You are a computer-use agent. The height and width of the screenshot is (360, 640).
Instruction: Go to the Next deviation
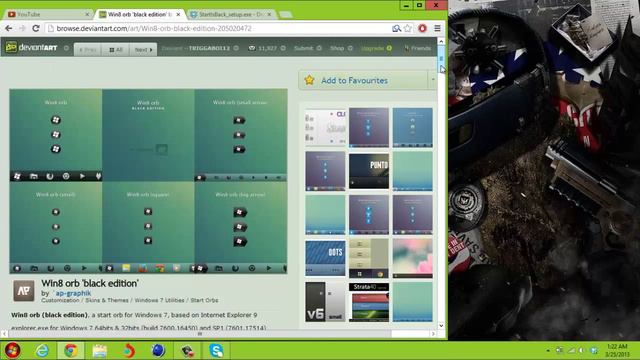pos(143,49)
